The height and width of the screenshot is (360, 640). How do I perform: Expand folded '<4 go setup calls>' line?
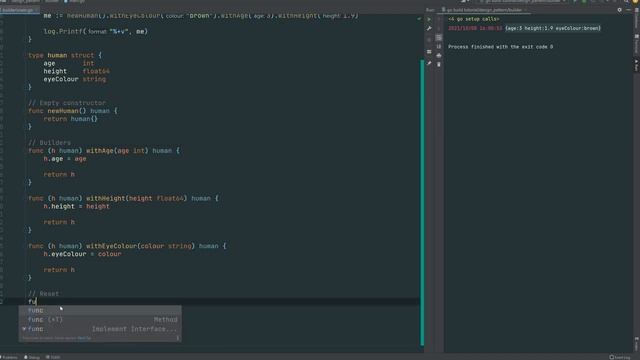coord(473,19)
